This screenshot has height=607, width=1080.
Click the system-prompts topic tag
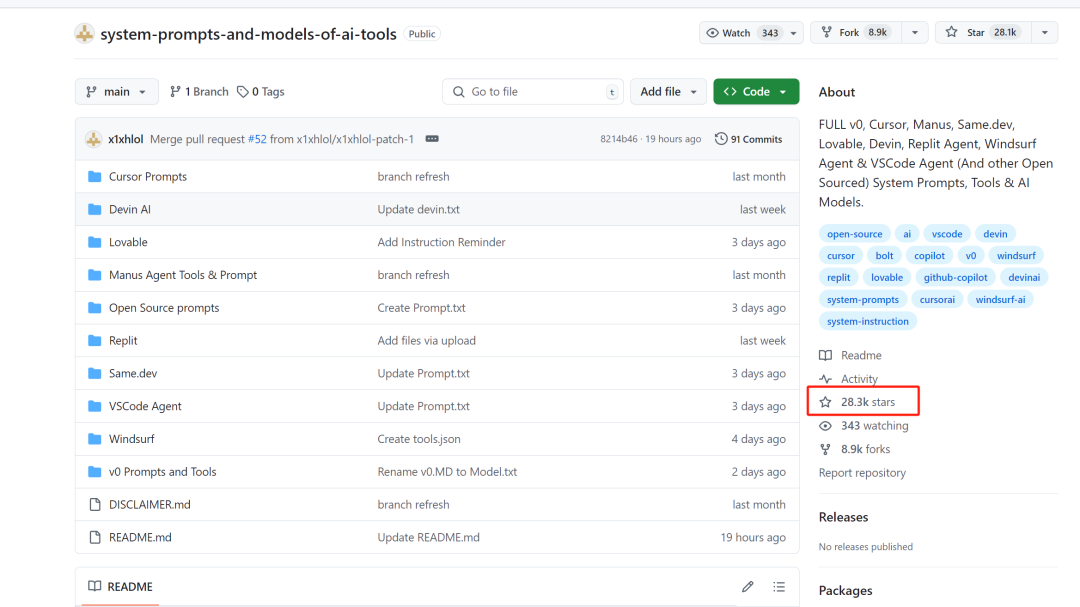coord(862,300)
